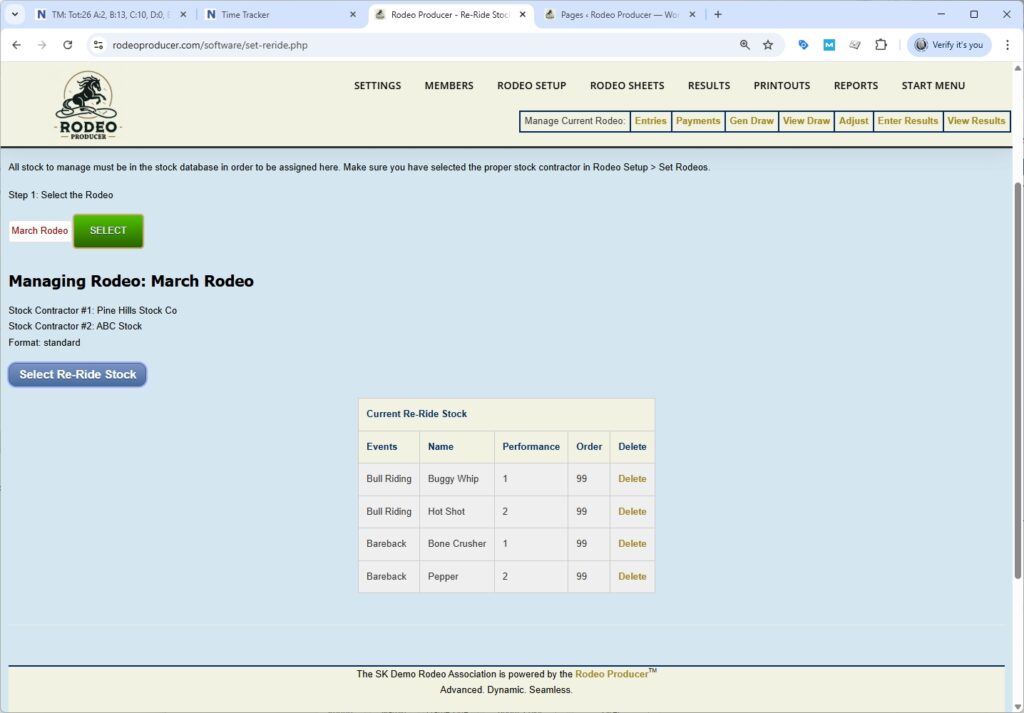
Task: Switch to the Time Tracker tab
Action: pyautogui.click(x=280, y=15)
